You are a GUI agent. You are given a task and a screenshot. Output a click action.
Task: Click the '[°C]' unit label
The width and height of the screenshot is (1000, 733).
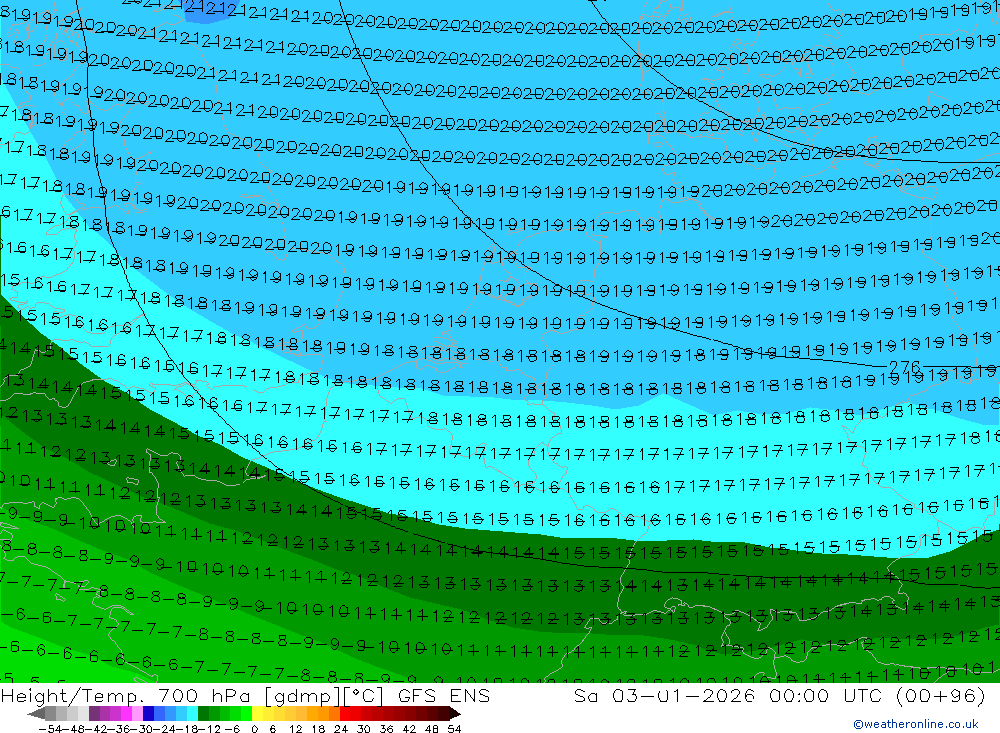[x=364, y=695]
